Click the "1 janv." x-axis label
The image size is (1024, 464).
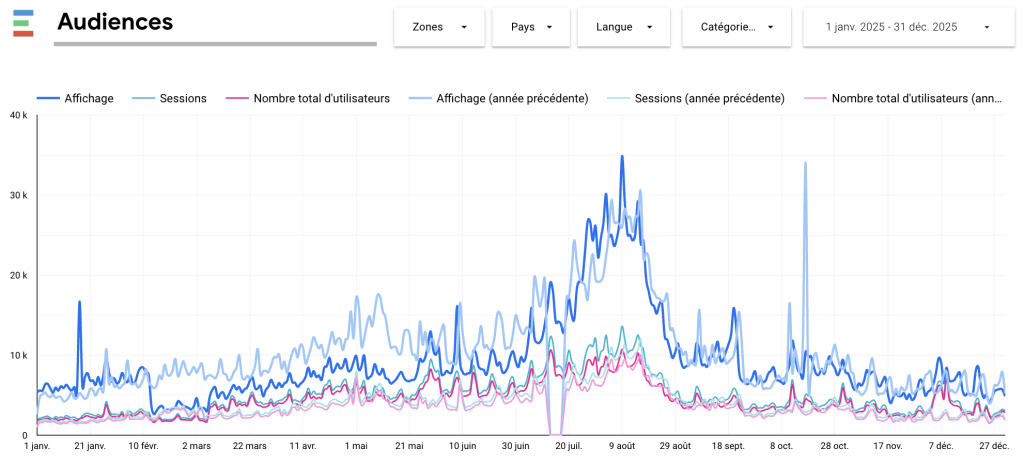coord(37,446)
